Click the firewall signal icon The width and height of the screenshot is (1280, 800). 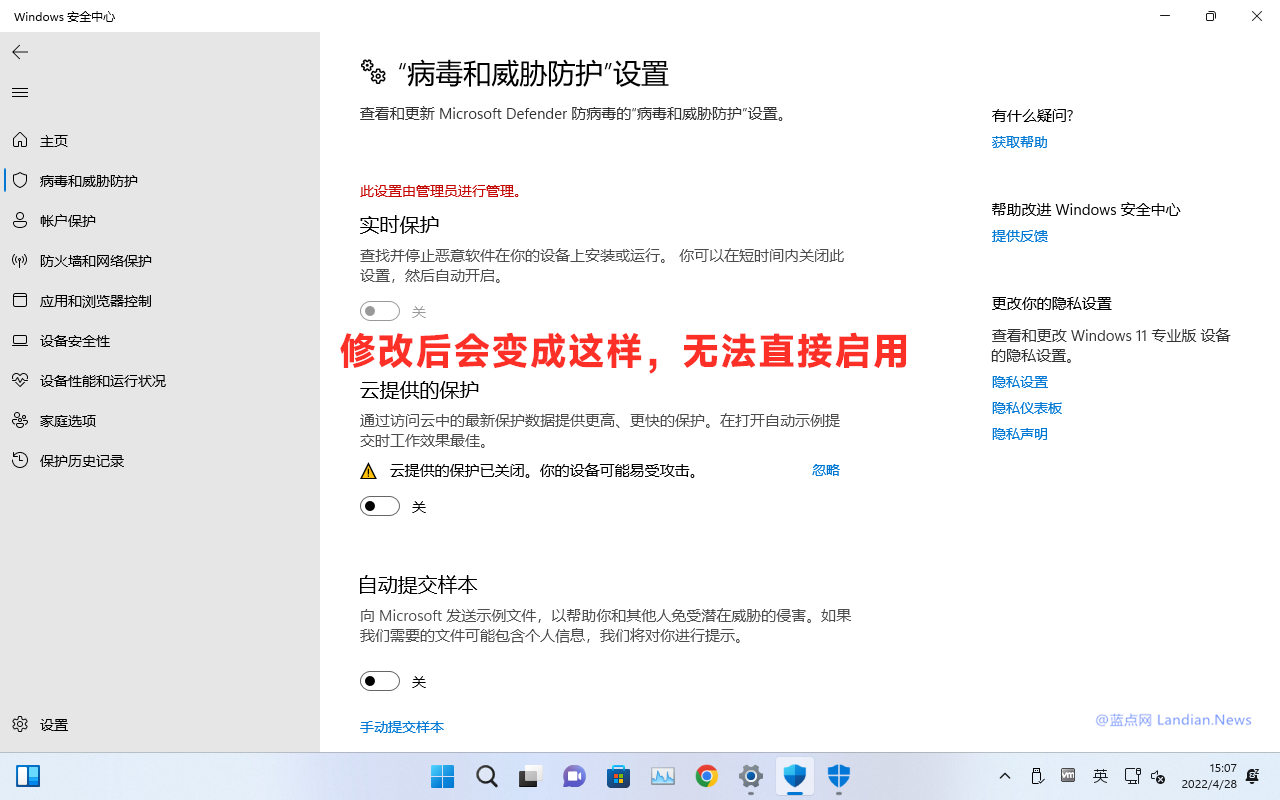pyautogui.click(x=20, y=260)
